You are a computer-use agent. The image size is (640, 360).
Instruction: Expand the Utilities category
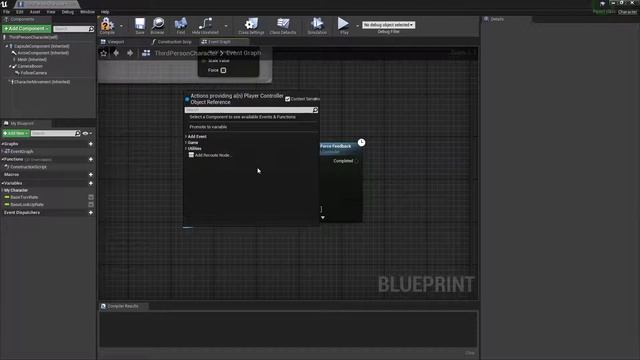[x=186, y=149]
